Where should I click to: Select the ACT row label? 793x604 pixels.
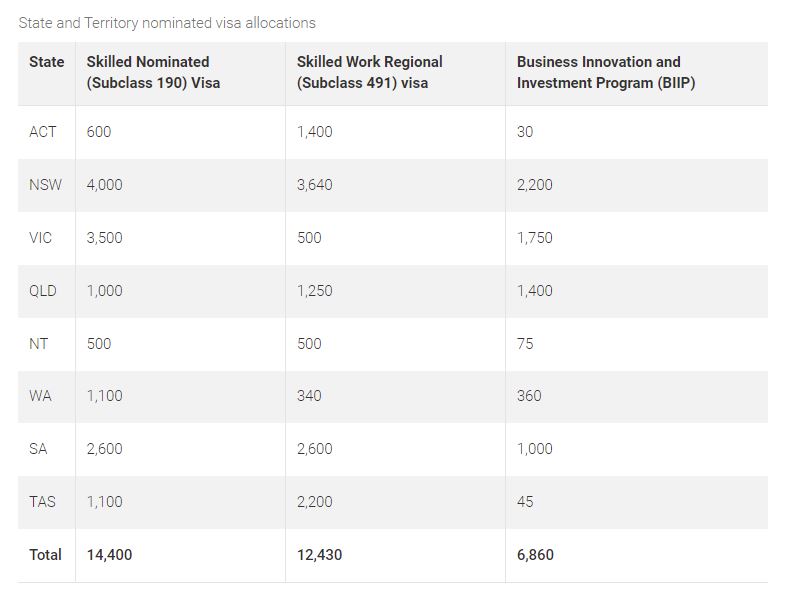(43, 132)
